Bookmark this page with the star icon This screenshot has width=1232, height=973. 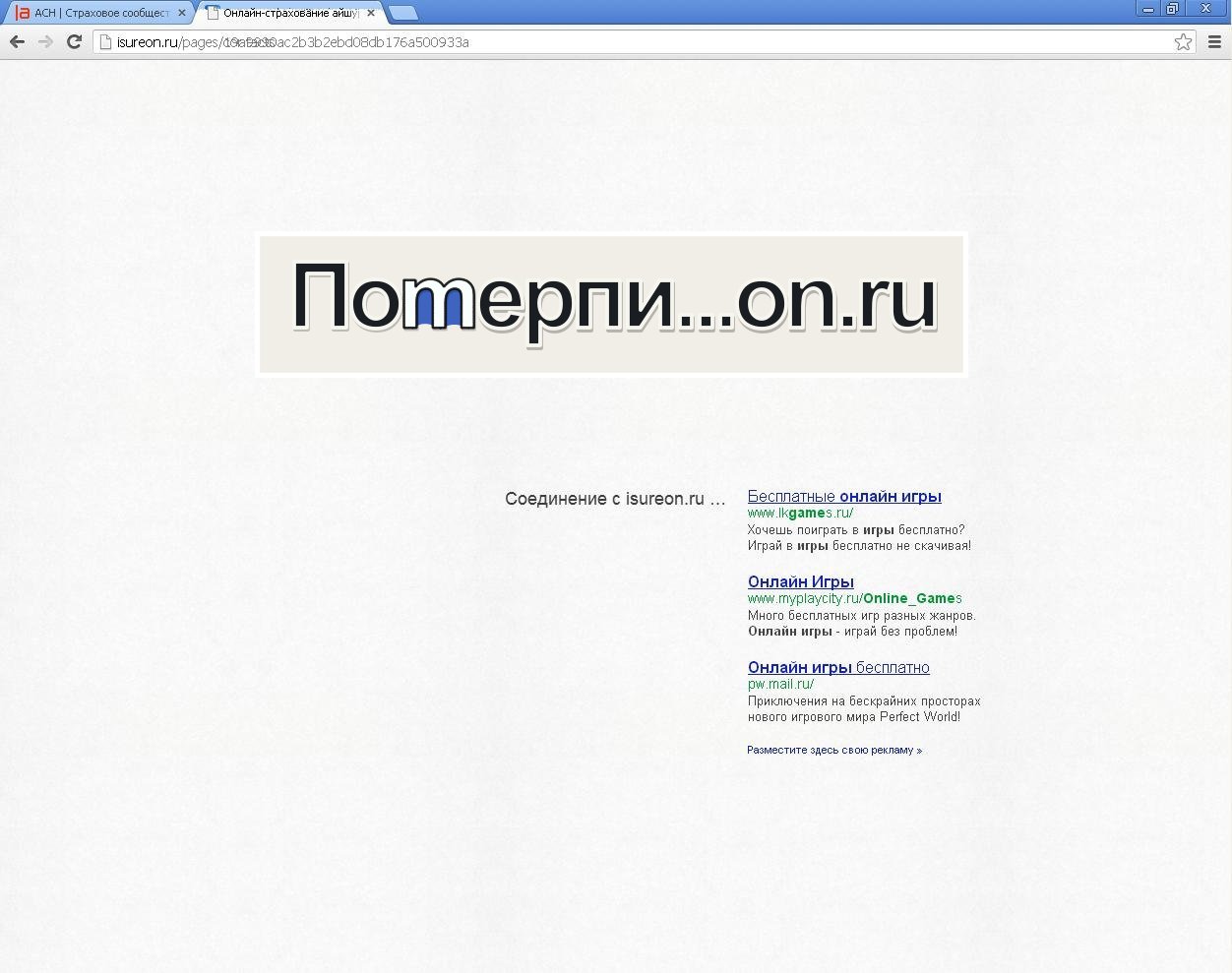(1183, 41)
